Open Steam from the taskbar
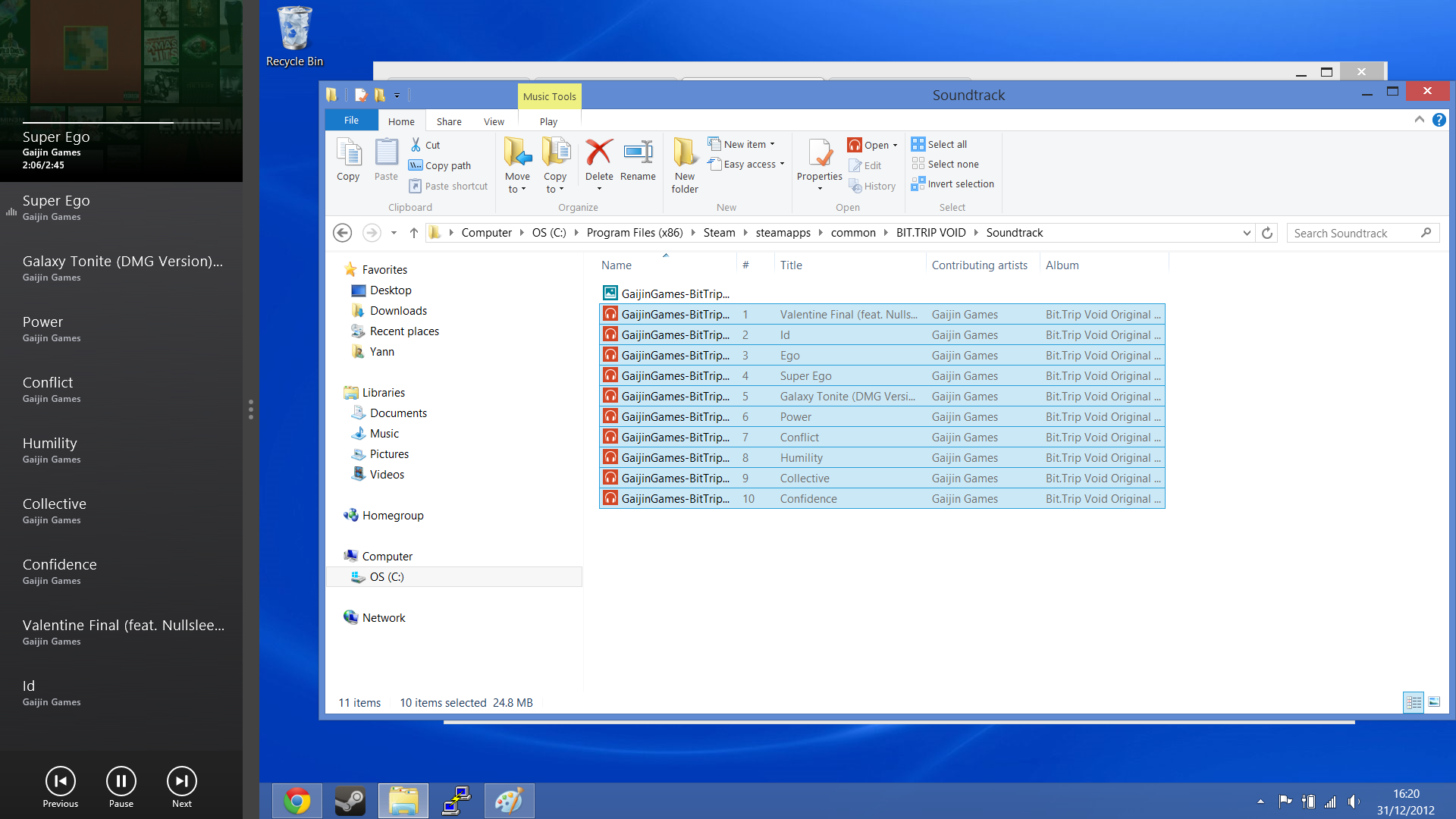The height and width of the screenshot is (819, 1456). 350,801
